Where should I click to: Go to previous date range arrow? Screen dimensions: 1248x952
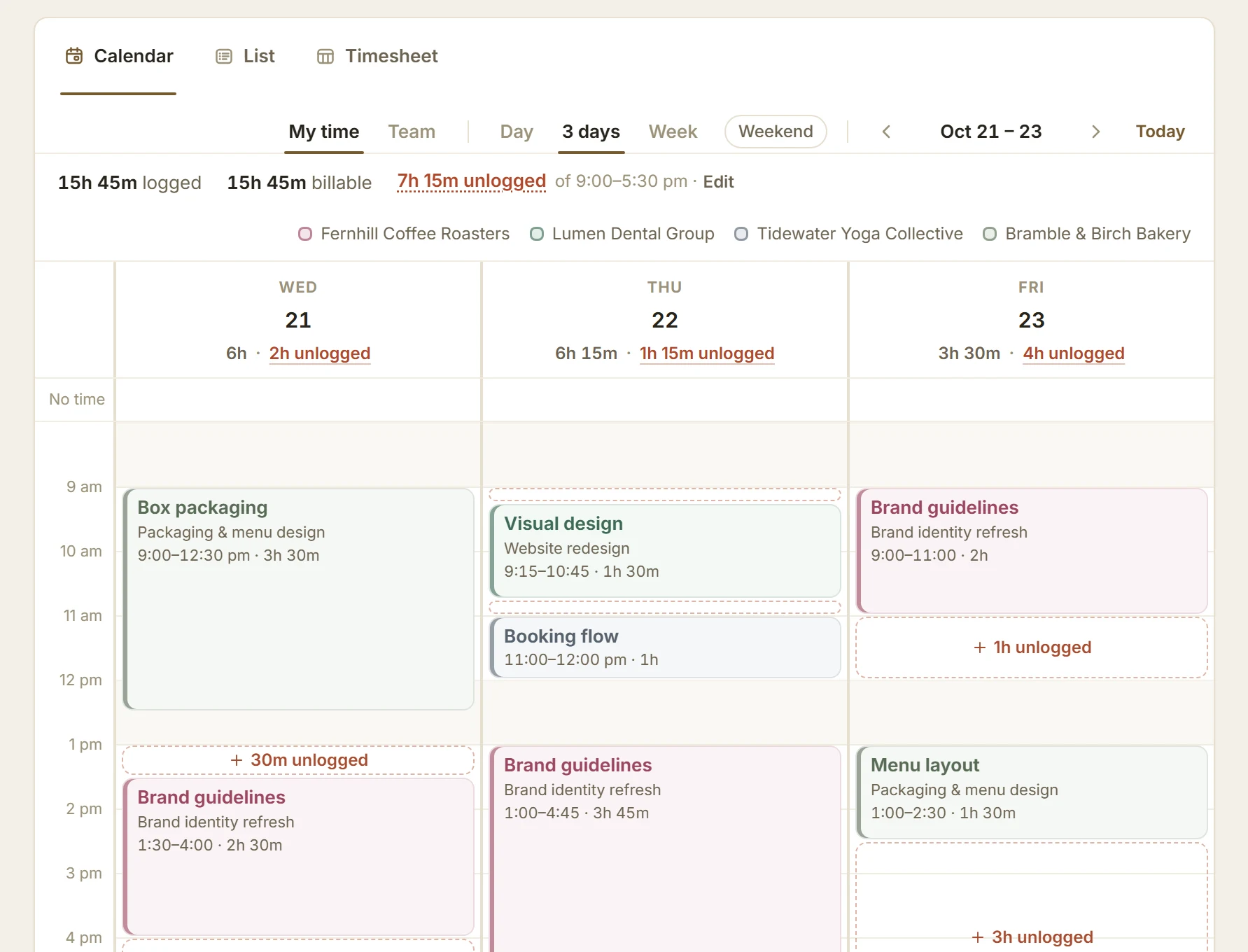coord(886,132)
